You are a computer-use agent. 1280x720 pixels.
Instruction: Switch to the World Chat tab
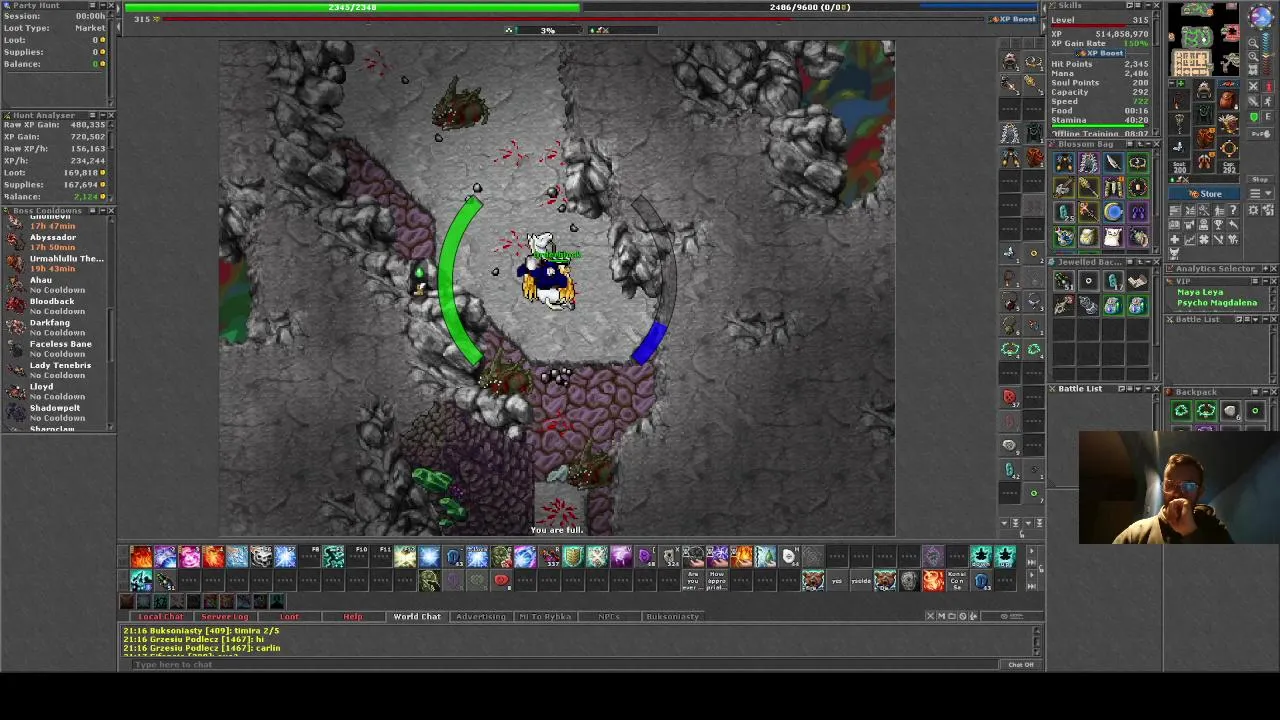pyautogui.click(x=417, y=616)
